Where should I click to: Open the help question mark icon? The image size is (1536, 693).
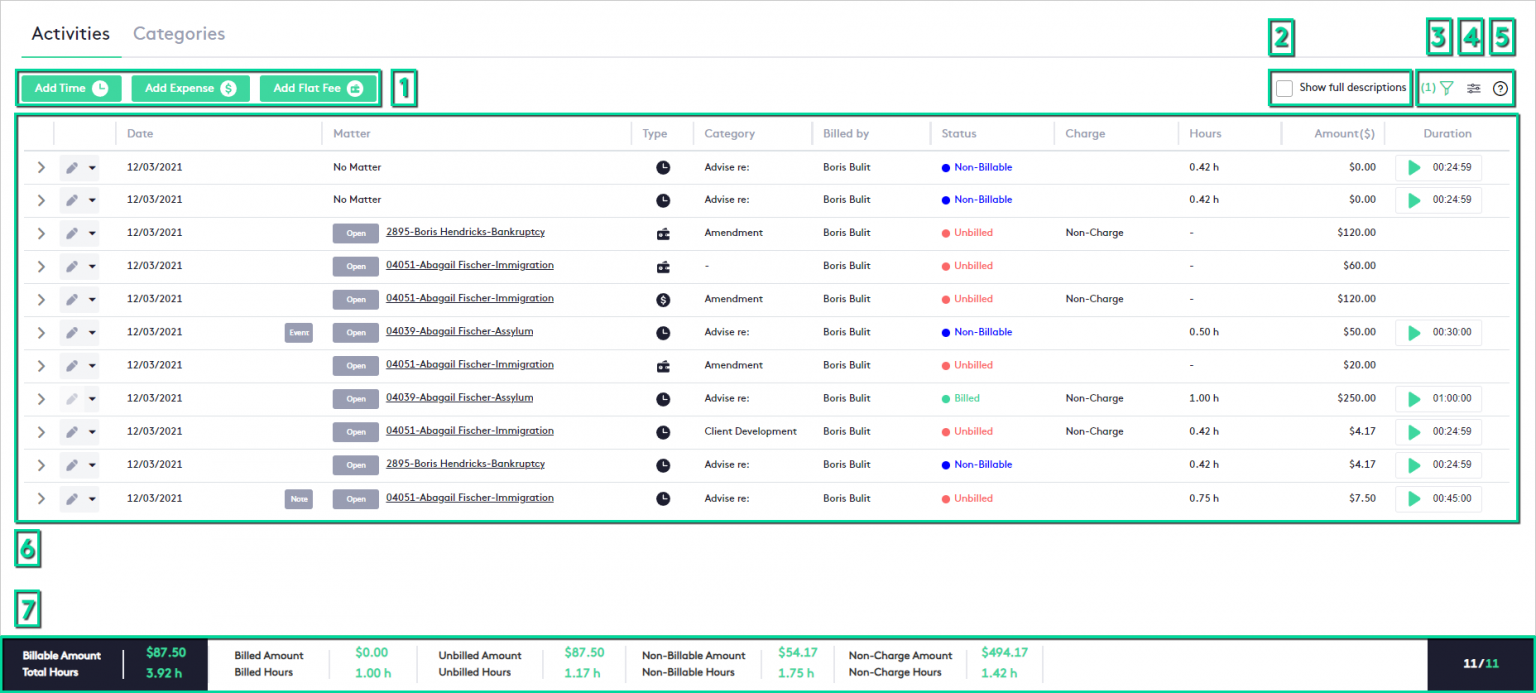(1500, 88)
